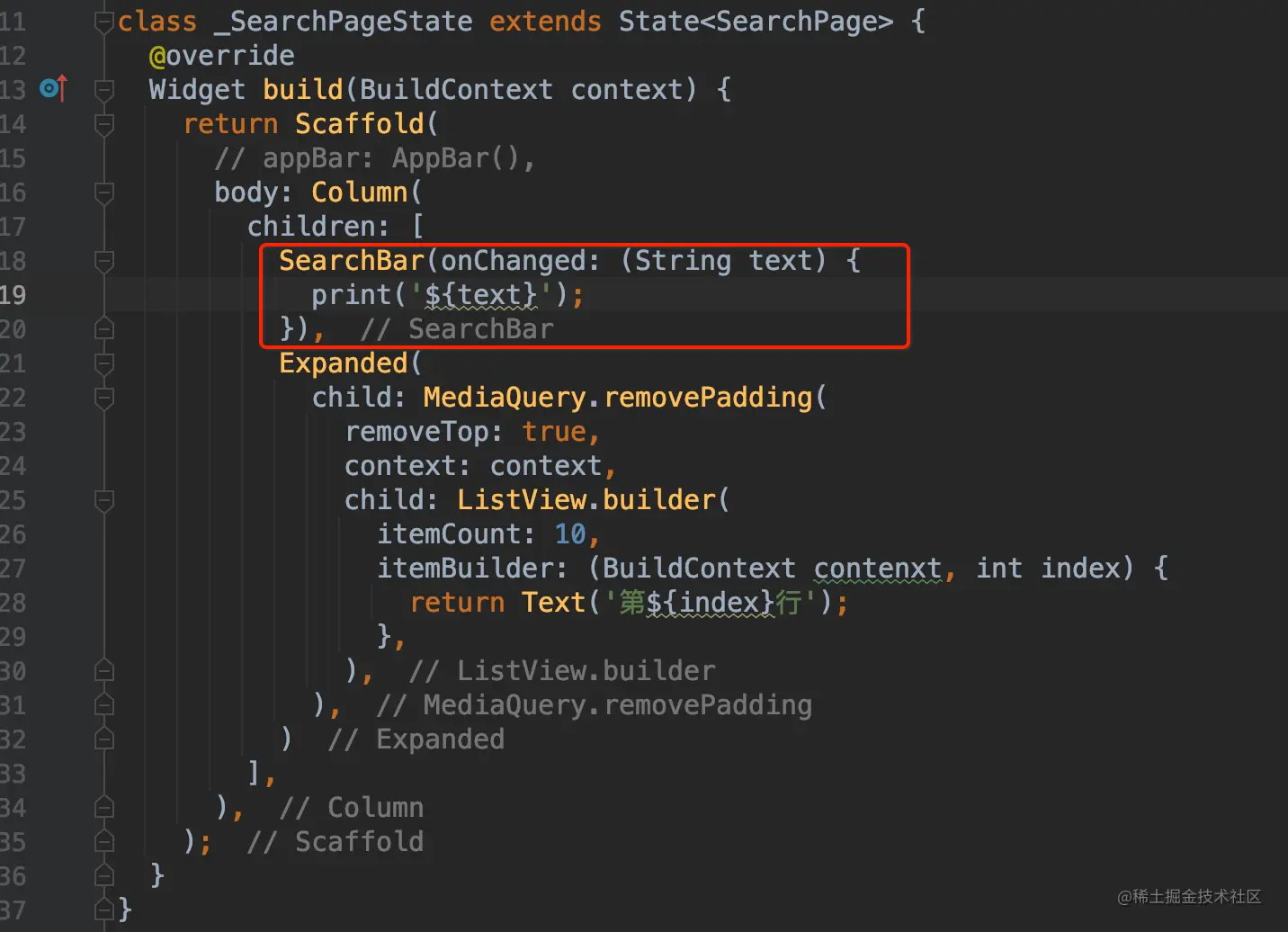
Task: Click the SearchBar constructor on line 18
Action: pos(352,261)
